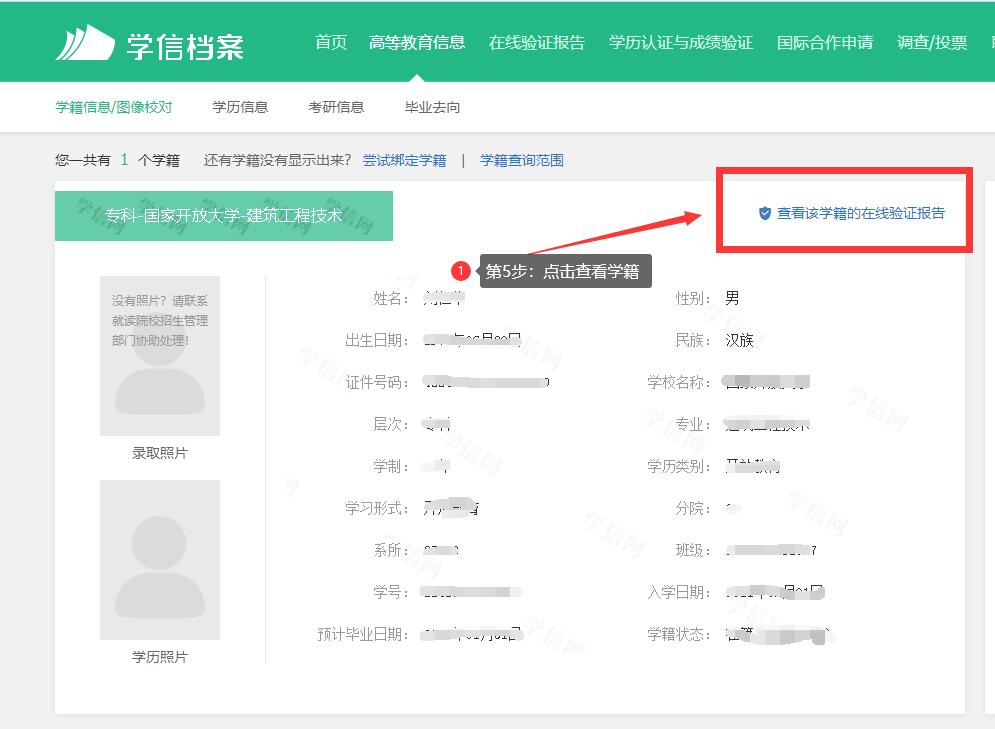The width and height of the screenshot is (995, 729).
Task: Switch to the 学籍信息/图像校对 tab
Action: click(114, 107)
